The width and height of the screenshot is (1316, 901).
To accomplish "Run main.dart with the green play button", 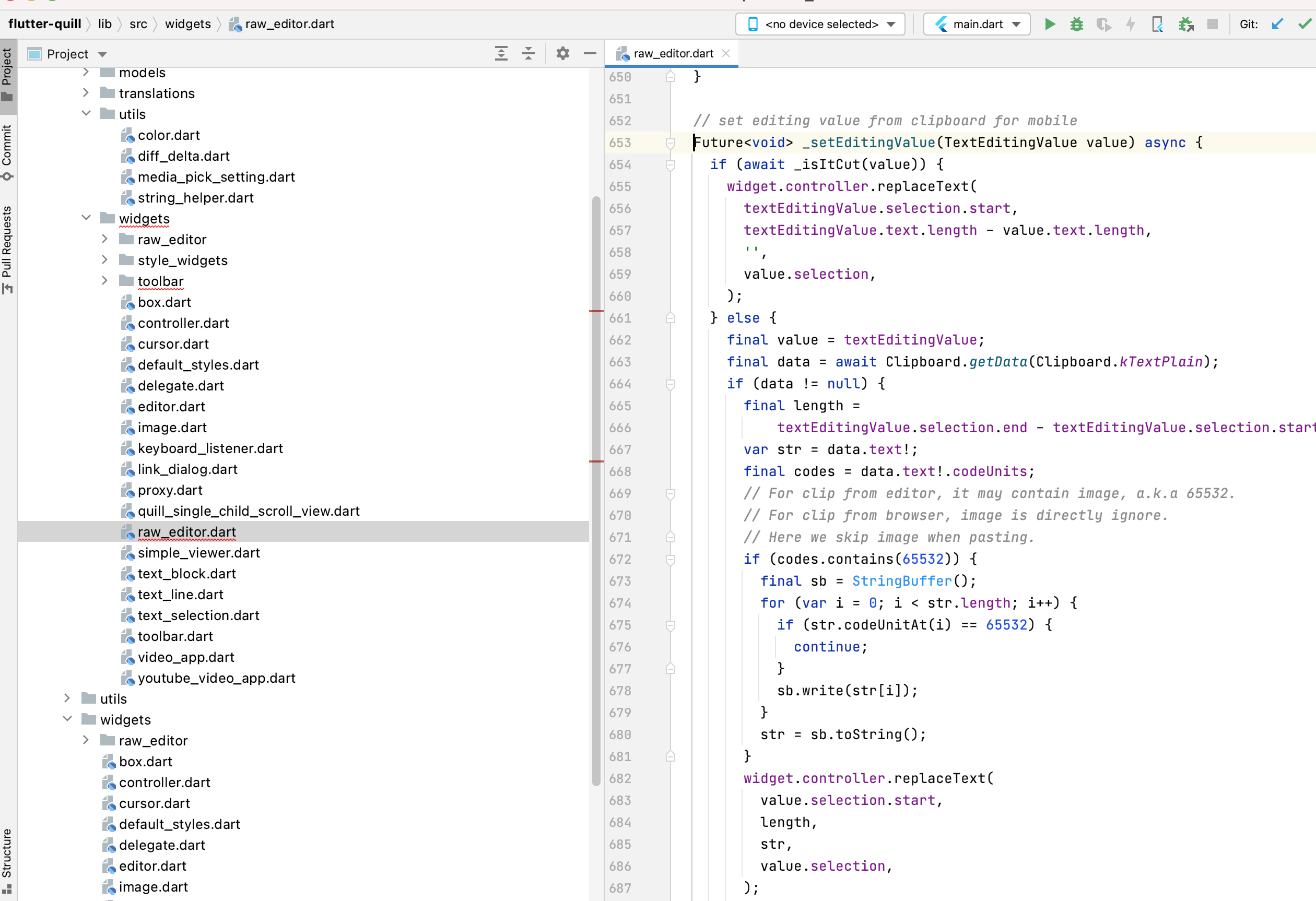I will tap(1049, 25).
